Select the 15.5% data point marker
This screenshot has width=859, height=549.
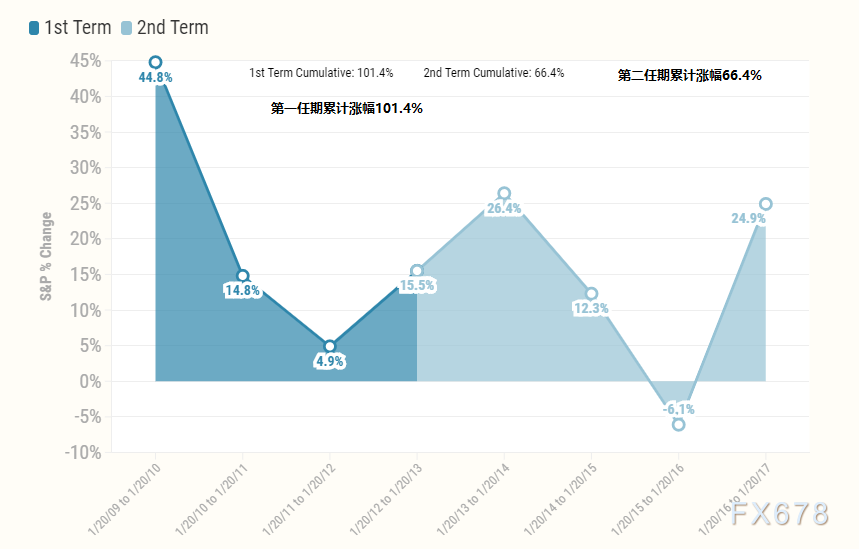[x=417, y=271]
